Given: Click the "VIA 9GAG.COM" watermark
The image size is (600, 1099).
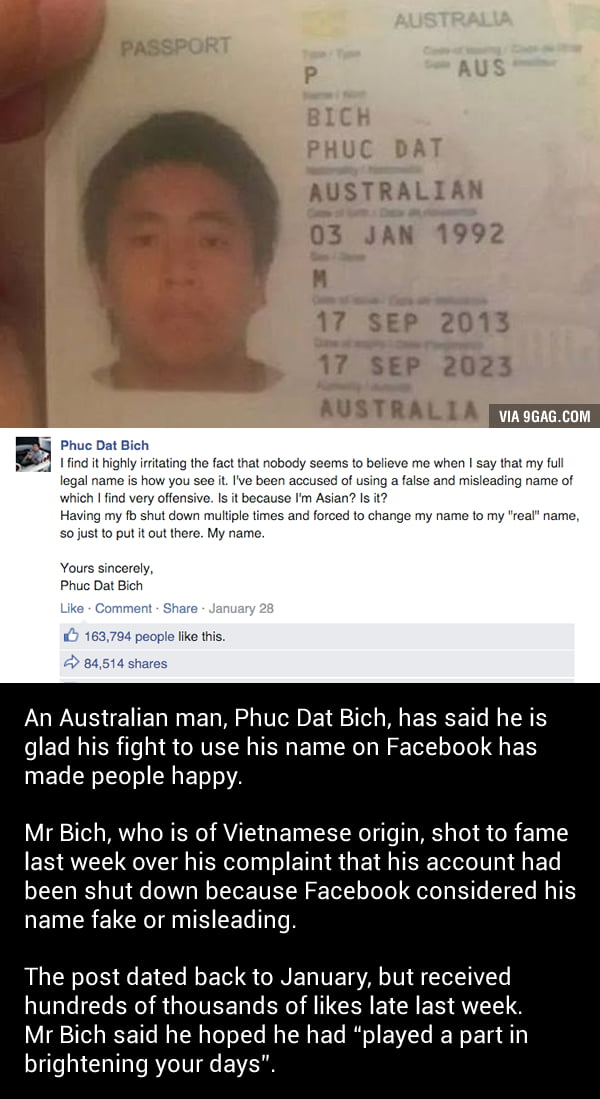Looking at the screenshot, I should pos(544,416).
